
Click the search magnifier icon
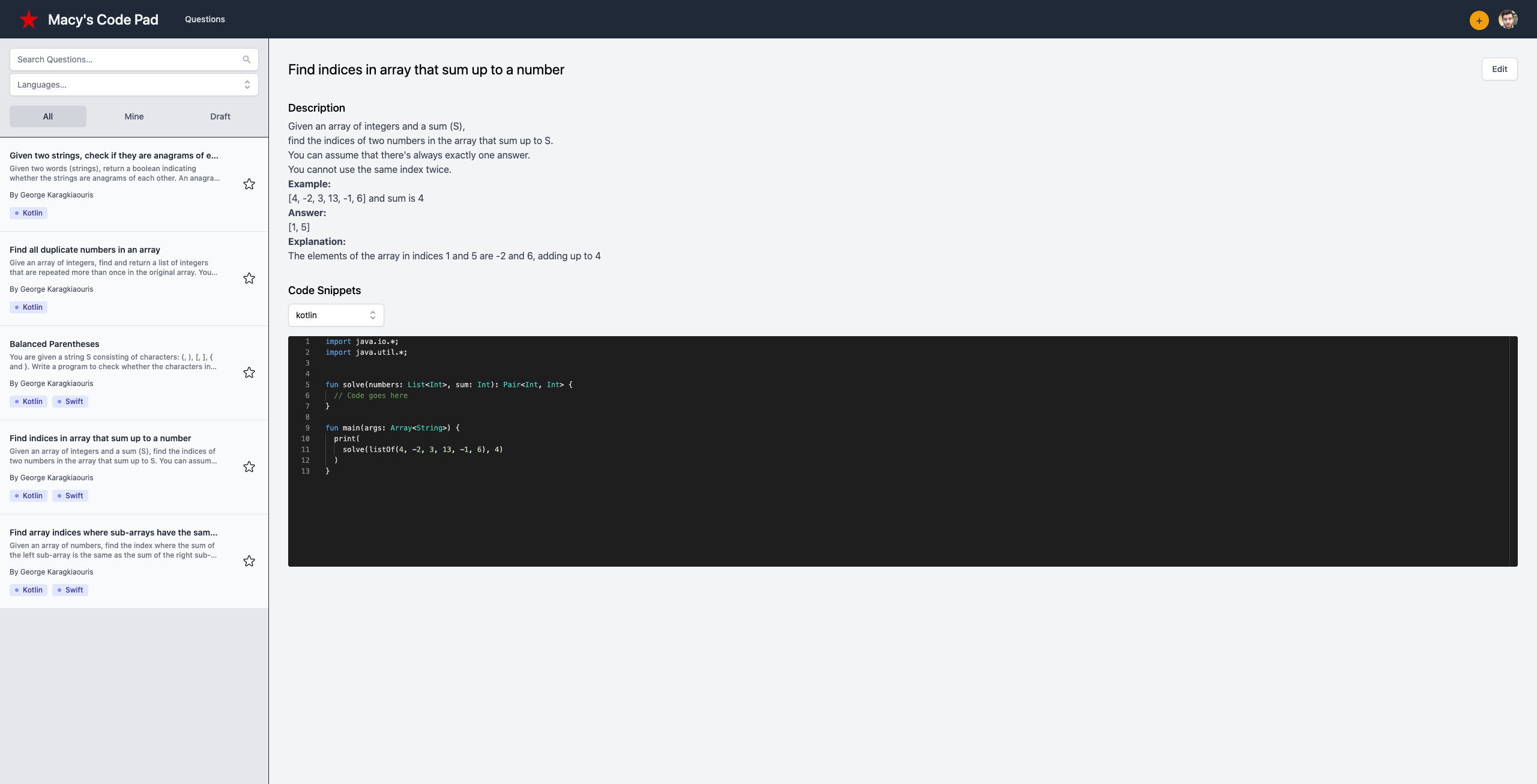point(246,59)
